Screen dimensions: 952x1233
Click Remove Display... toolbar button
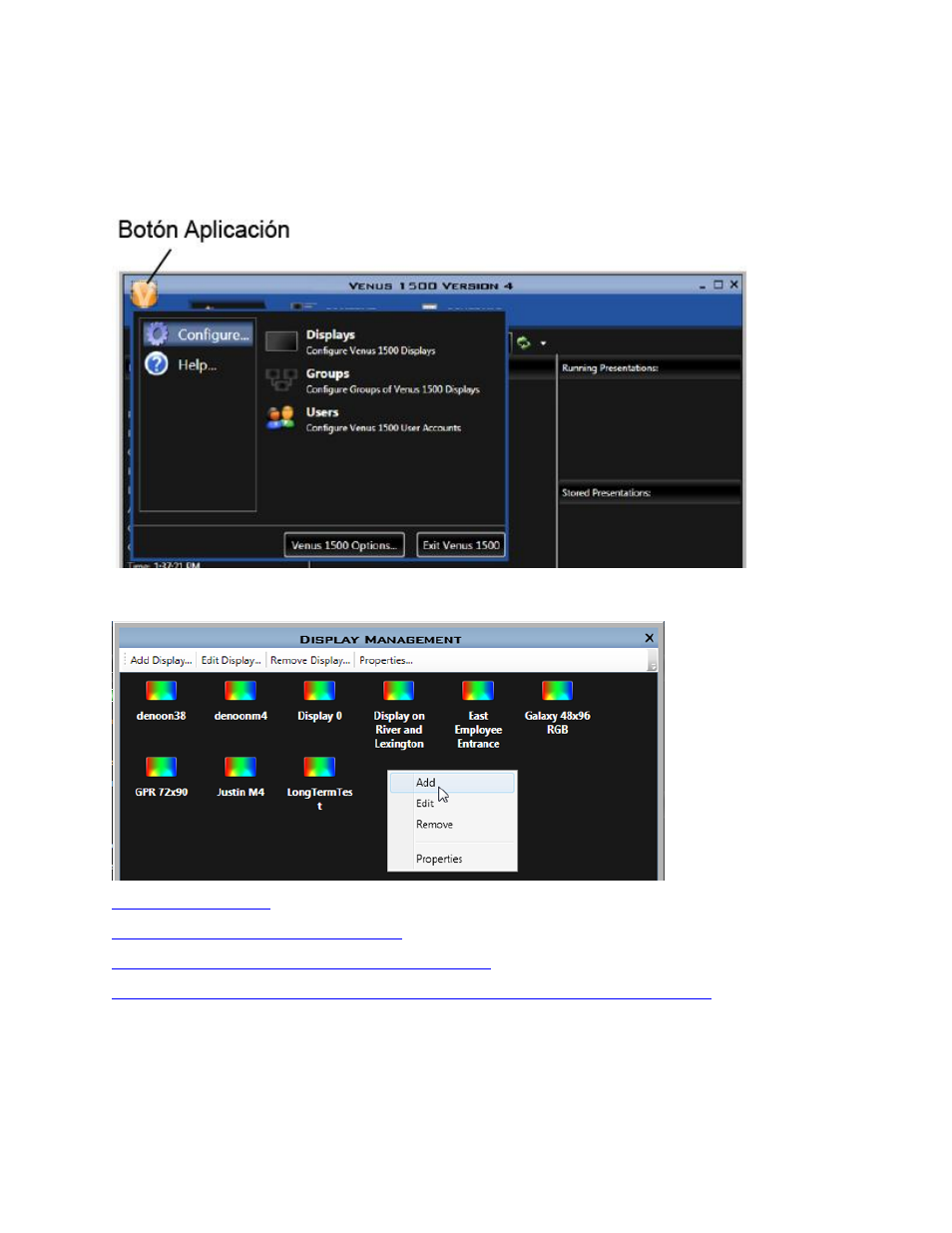[310, 661]
